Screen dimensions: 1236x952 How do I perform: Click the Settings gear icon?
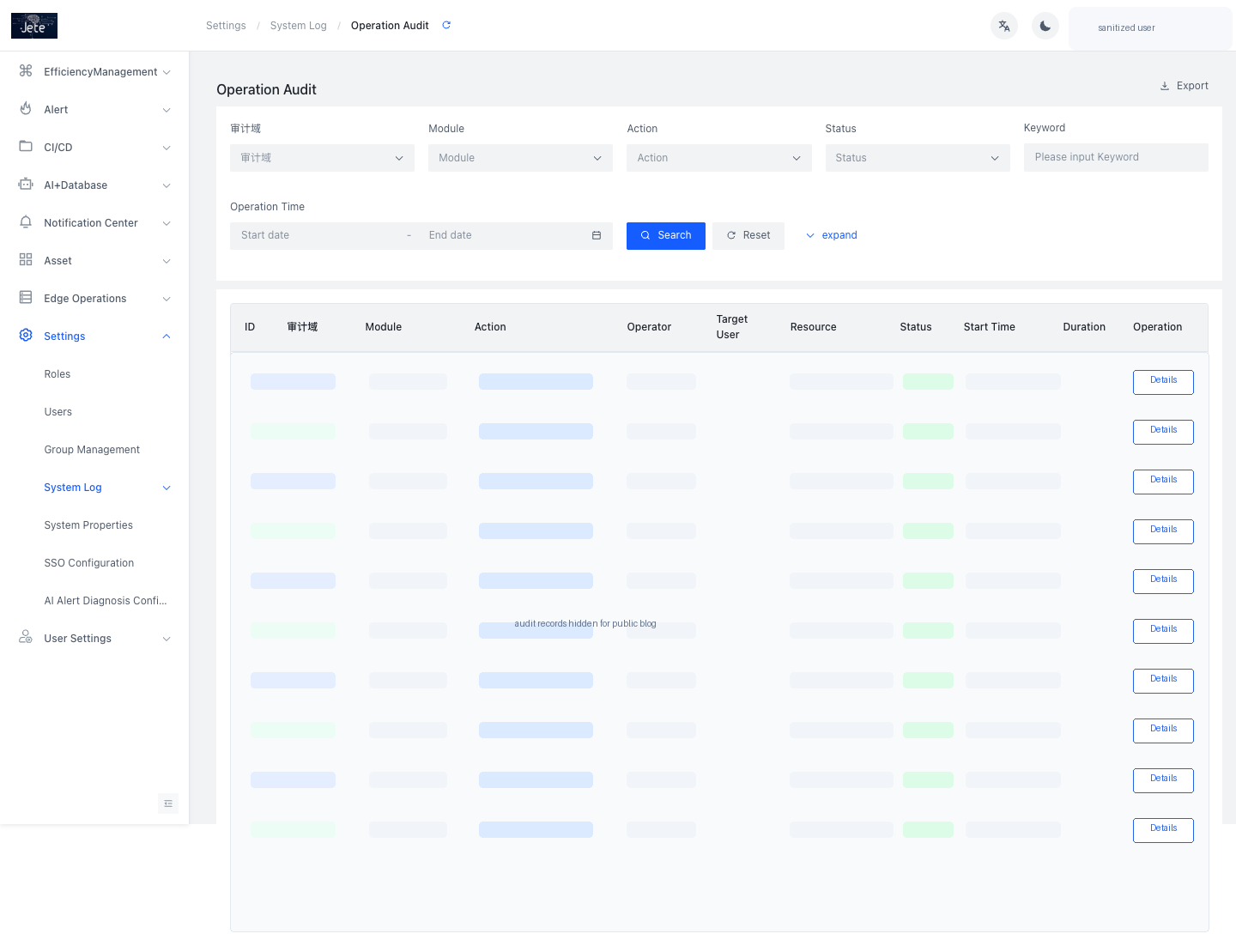point(26,336)
